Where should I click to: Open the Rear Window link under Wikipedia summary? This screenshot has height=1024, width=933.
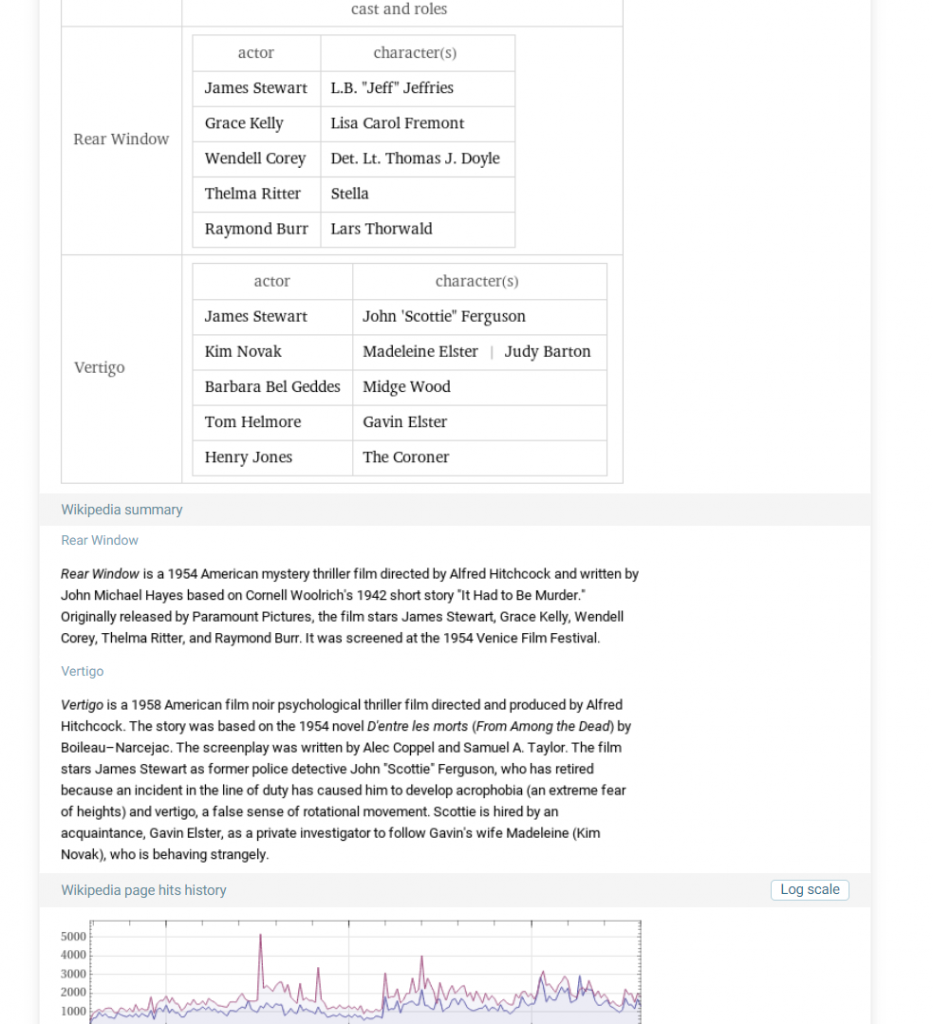click(x=100, y=540)
